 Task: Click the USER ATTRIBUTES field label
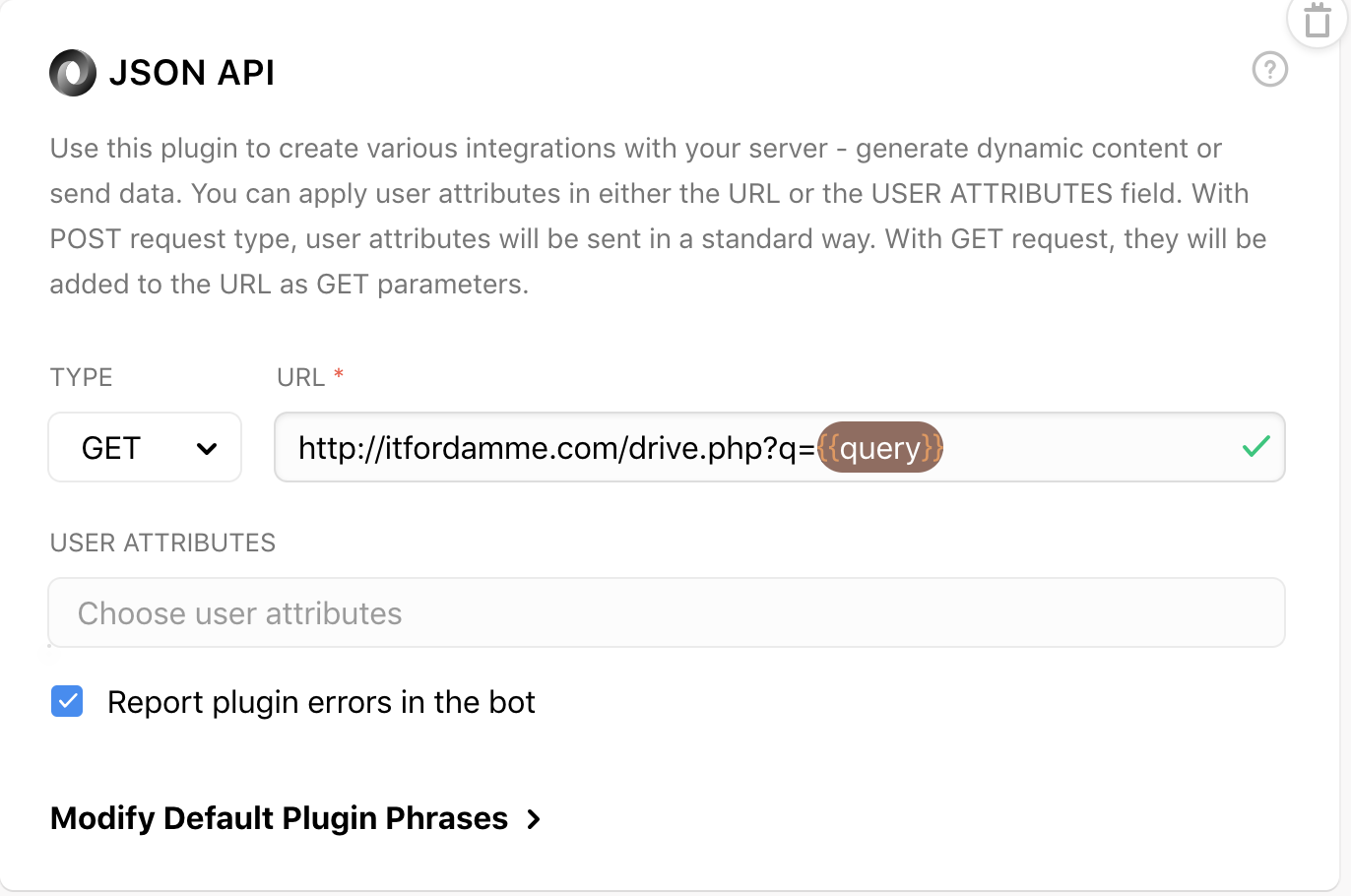click(162, 543)
